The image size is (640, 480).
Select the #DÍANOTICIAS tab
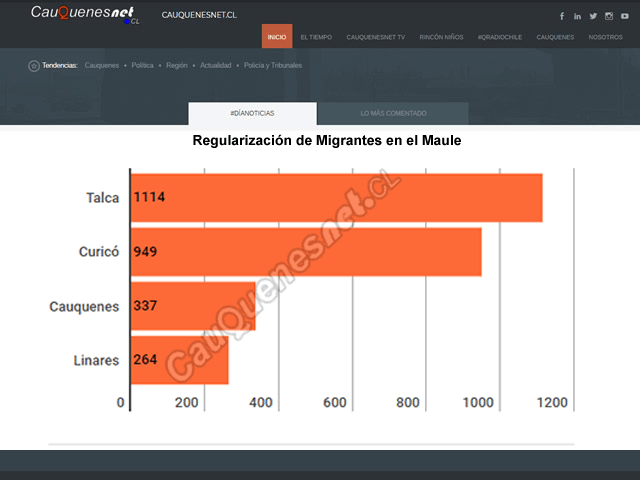252,113
